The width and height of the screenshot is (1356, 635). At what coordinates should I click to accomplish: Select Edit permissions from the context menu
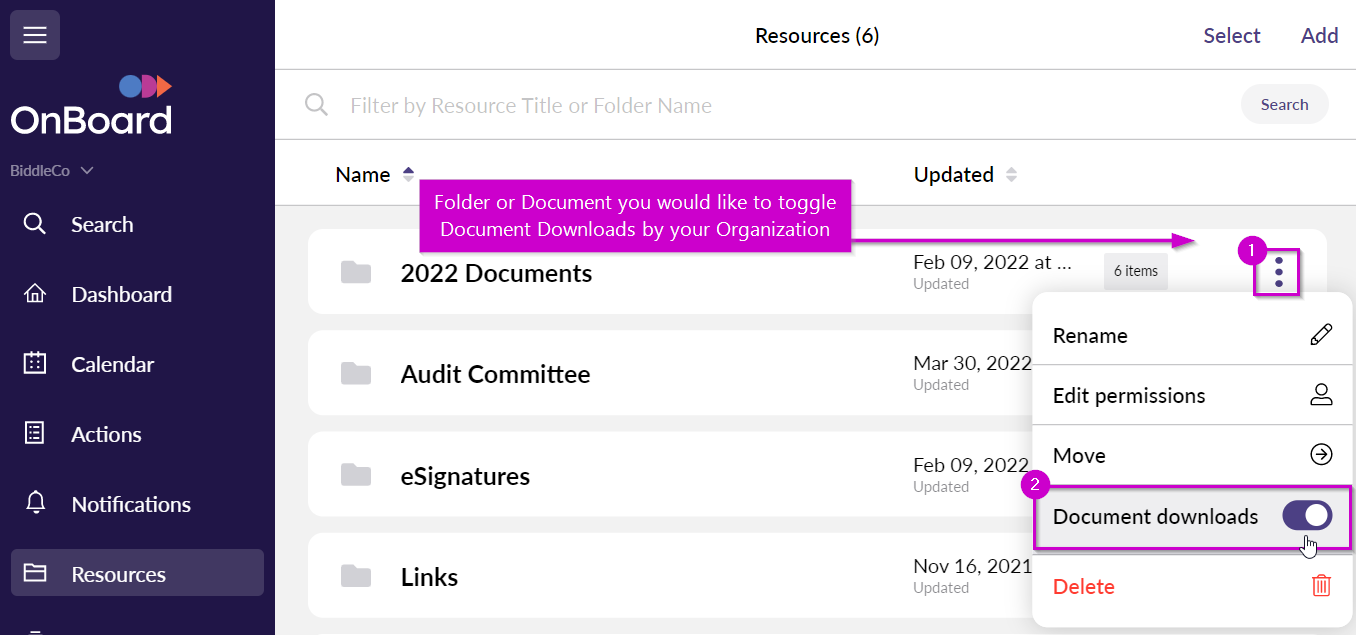tap(1129, 395)
